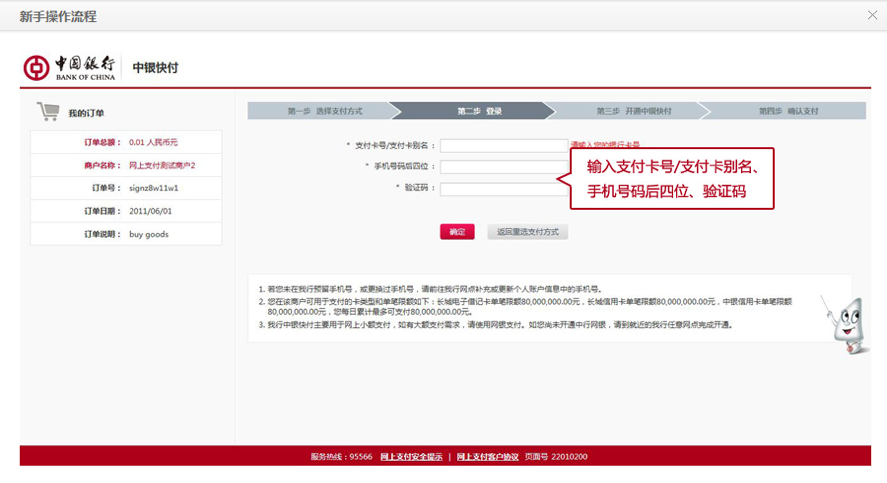Click the order amount 0.01 人民币元
This screenshot has width=887, height=483.
[153, 142]
